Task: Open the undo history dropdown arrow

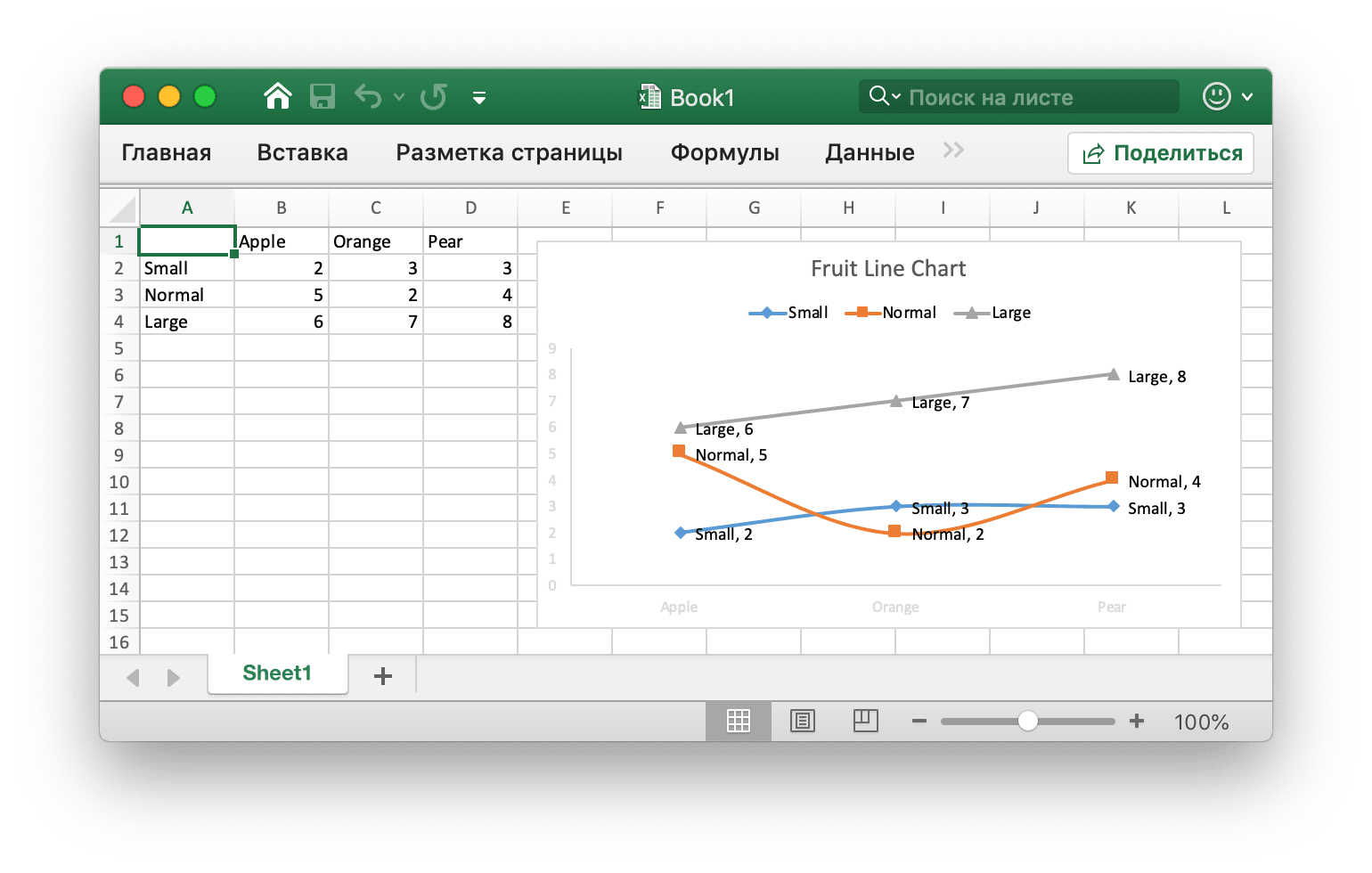Action: pos(399,97)
